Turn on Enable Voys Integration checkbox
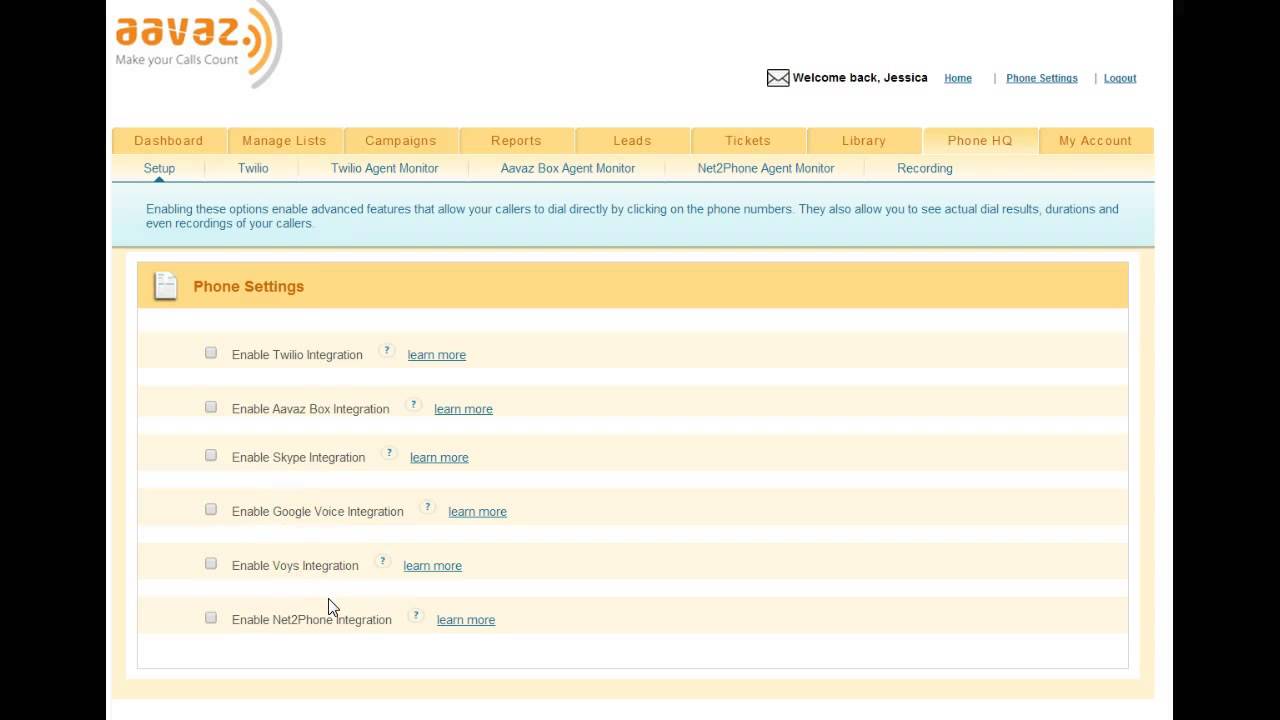Screen dimensions: 1280x720 pyautogui.click(x=211, y=563)
